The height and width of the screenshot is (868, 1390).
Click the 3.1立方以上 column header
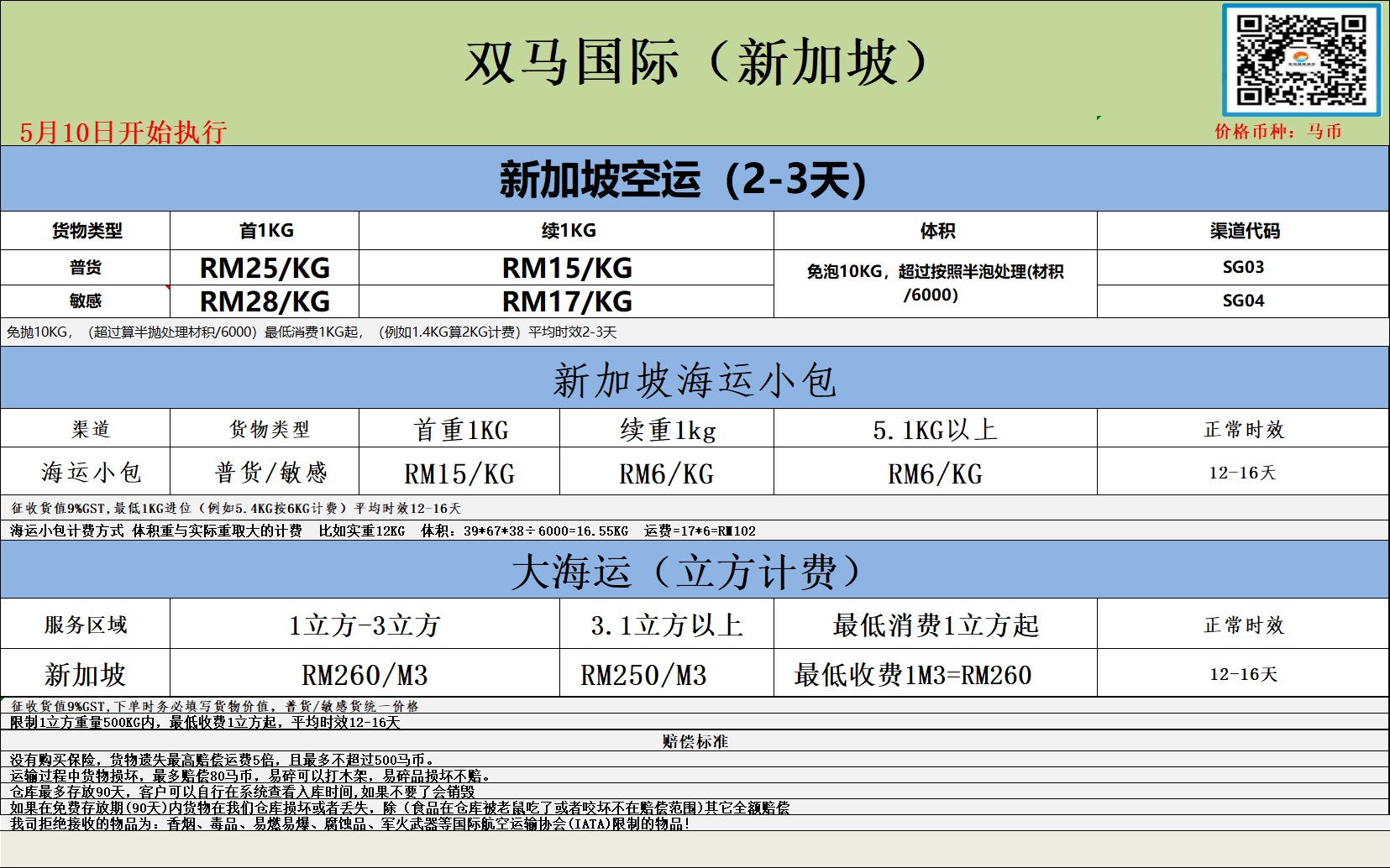(x=667, y=624)
